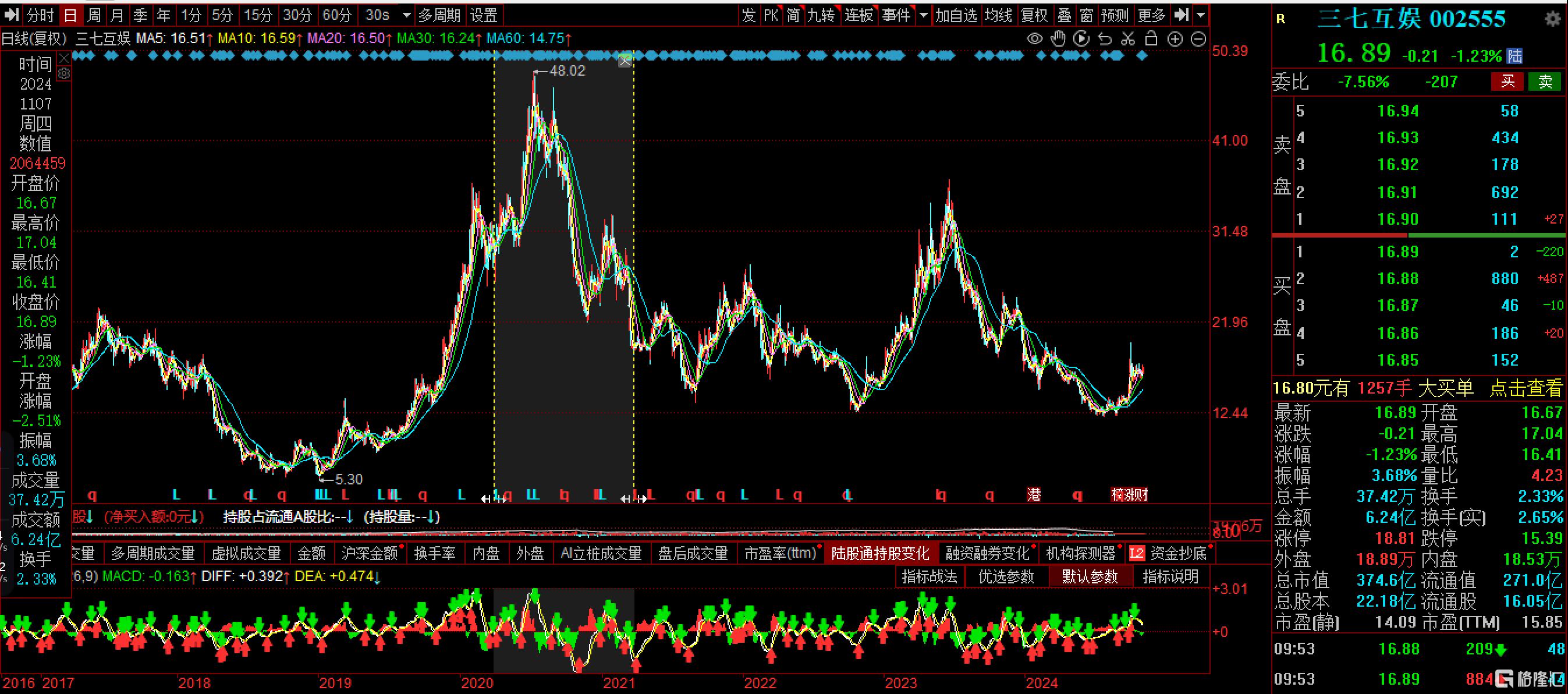The image size is (1568, 694).
Task: Click the PK compare button
Action: tap(771, 15)
